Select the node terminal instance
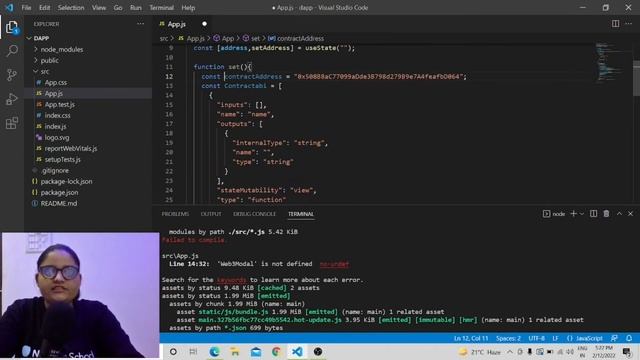 point(554,213)
